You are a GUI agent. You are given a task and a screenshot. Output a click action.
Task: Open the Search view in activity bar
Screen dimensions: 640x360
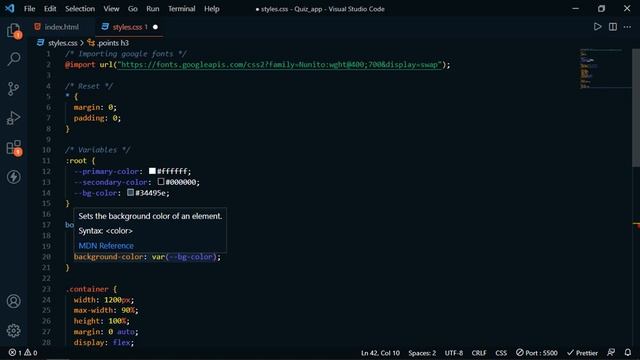point(13,59)
